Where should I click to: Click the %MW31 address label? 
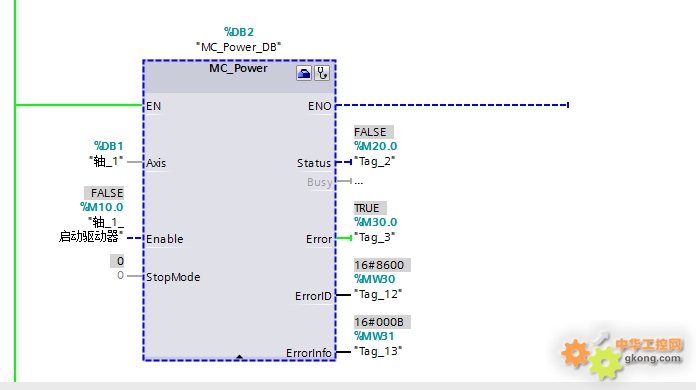tap(374, 336)
